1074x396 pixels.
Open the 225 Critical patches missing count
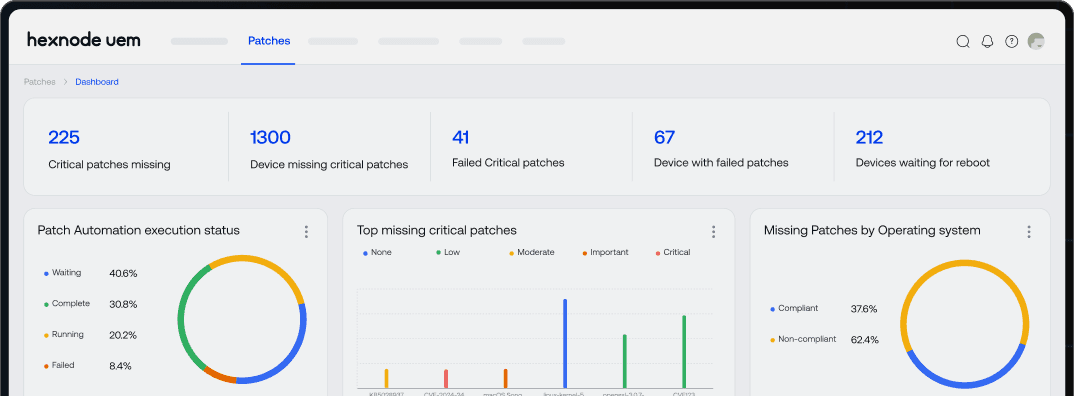pos(64,137)
